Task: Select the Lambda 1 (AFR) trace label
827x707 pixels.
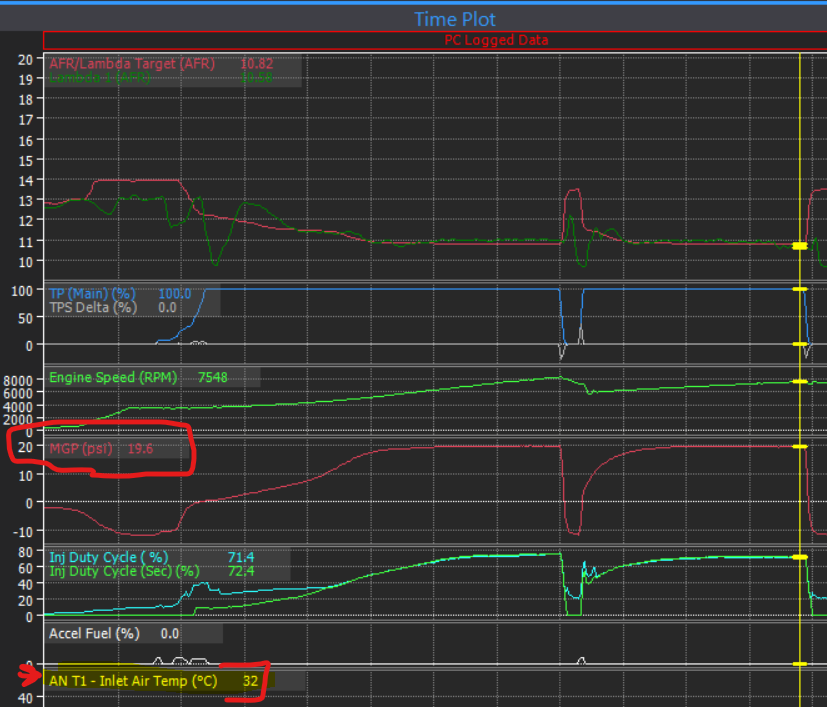Action: tap(100, 78)
